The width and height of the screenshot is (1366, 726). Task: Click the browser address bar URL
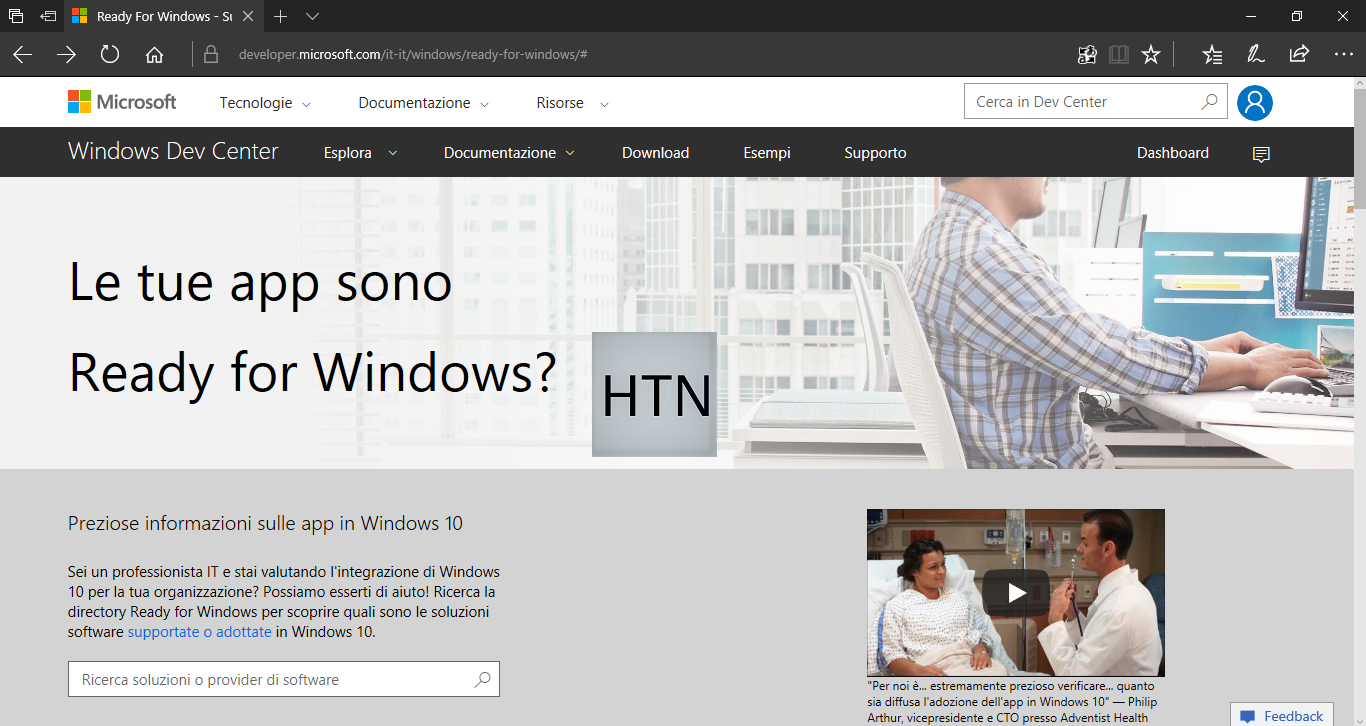point(413,54)
